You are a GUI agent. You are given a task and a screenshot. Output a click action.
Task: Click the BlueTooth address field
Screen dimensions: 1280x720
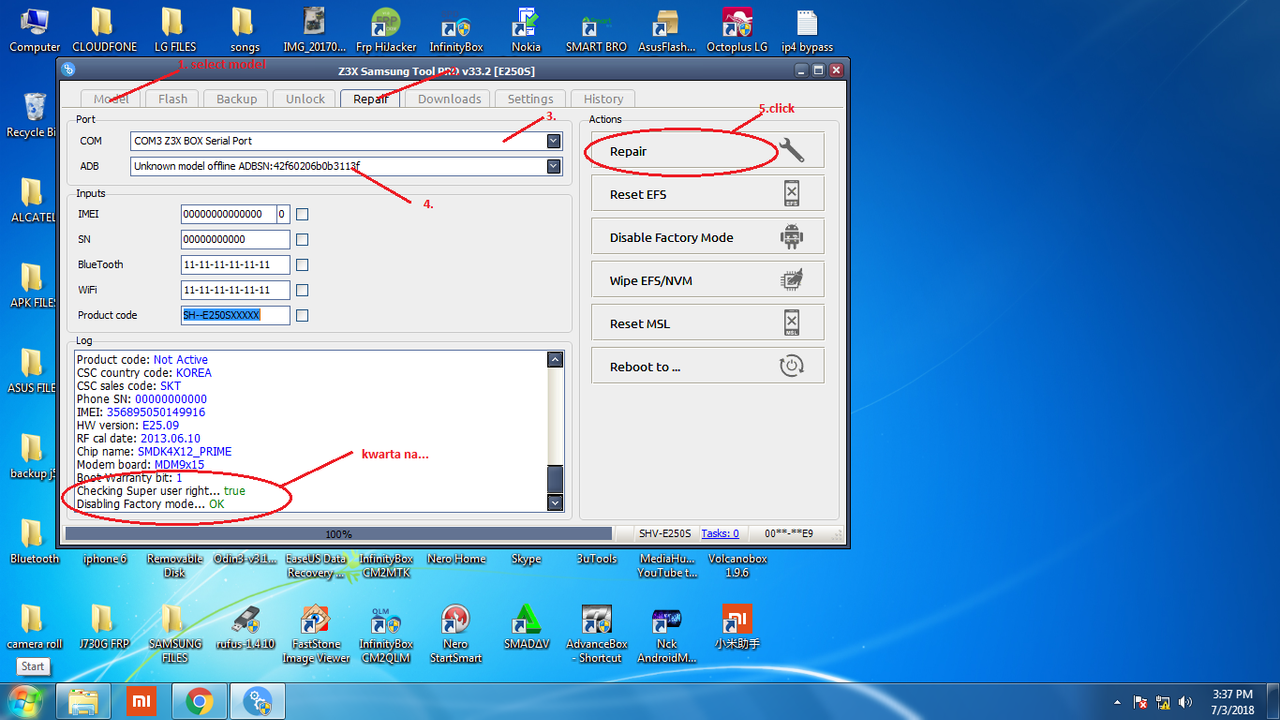point(235,265)
